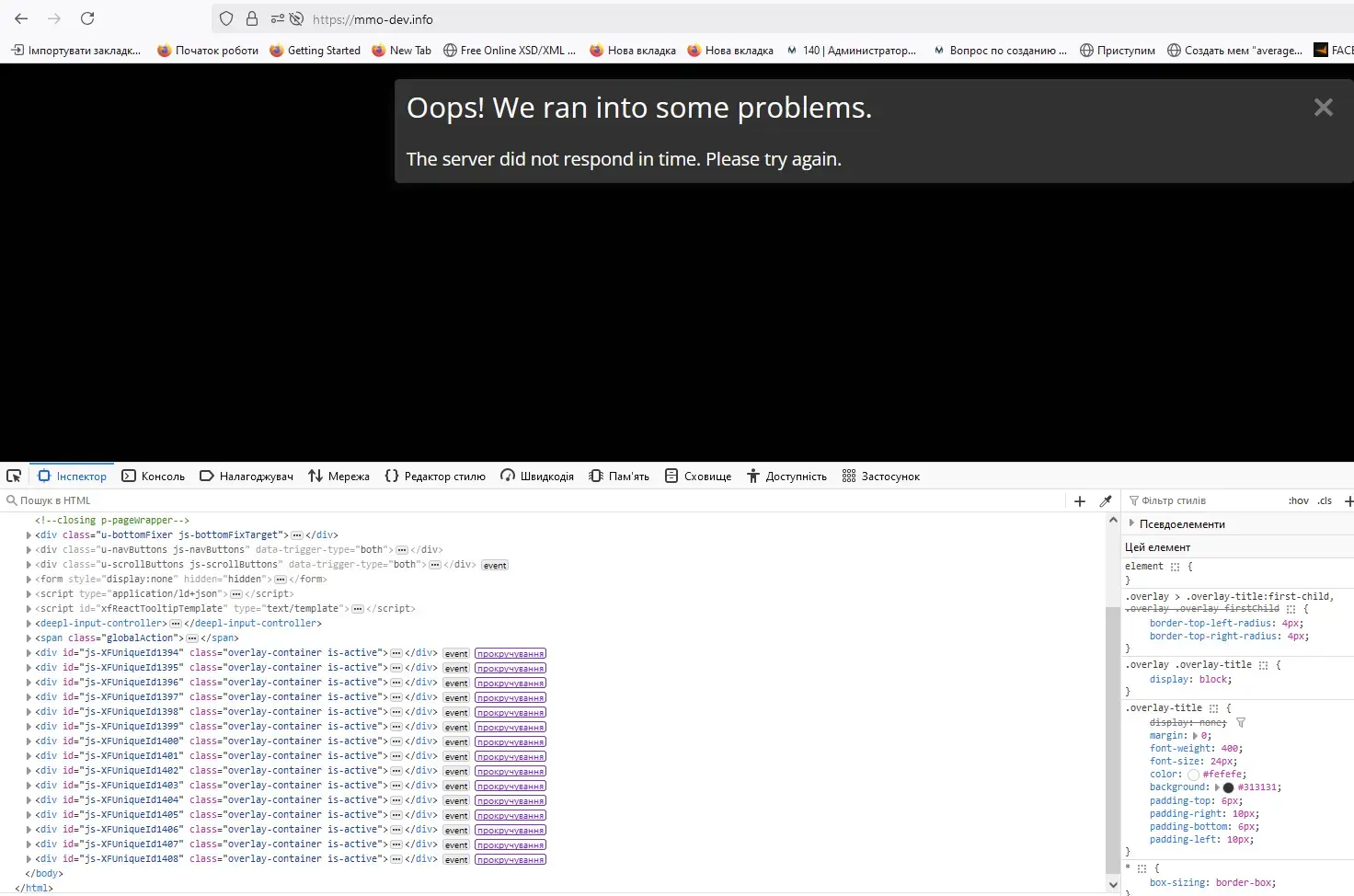This screenshot has height=896, width=1354.
Task: Expand the background shorthand property
Action: tap(1217, 787)
